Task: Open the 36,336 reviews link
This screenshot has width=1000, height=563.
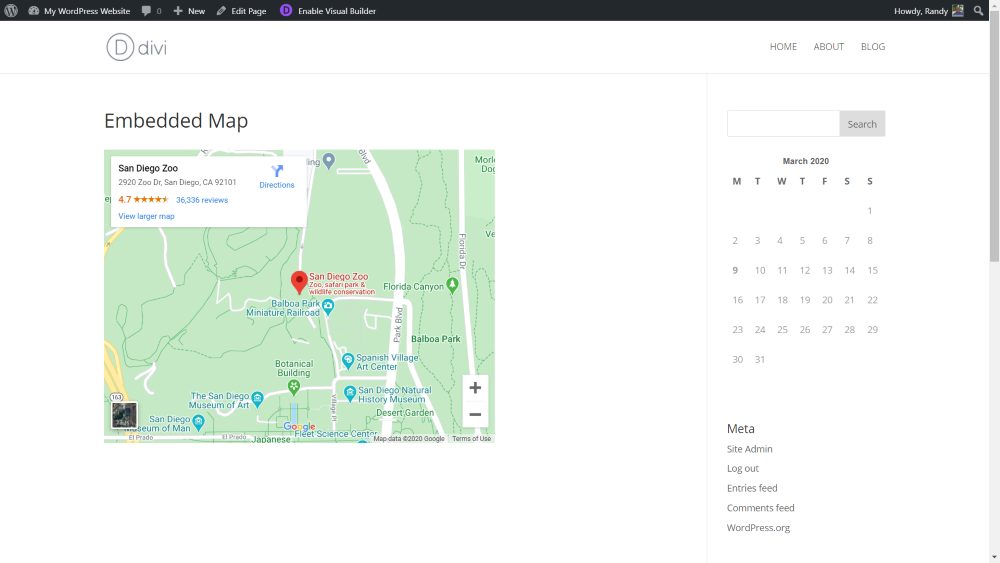Action: coord(202,200)
